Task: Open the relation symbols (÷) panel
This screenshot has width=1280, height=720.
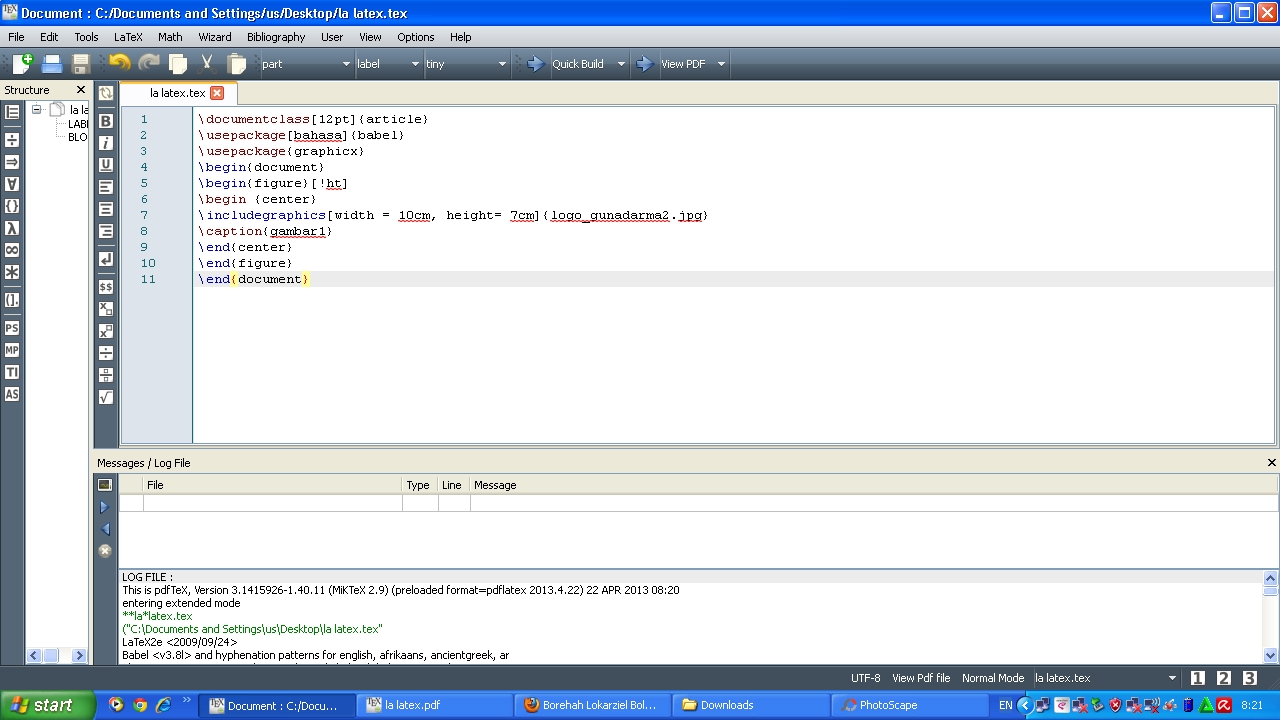Action: (x=12, y=140)
